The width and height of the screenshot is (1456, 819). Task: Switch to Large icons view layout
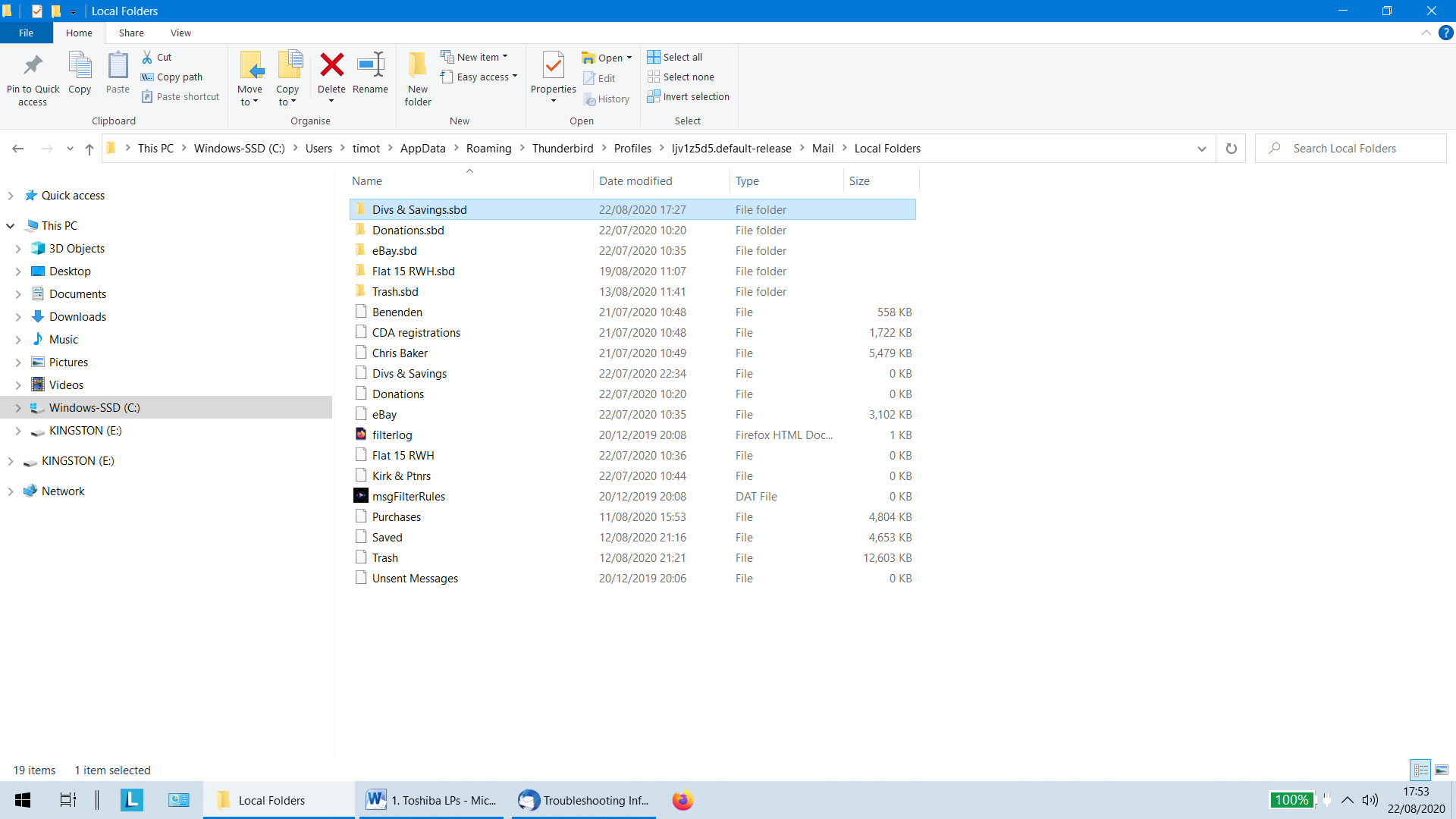tap(1442, 770)
